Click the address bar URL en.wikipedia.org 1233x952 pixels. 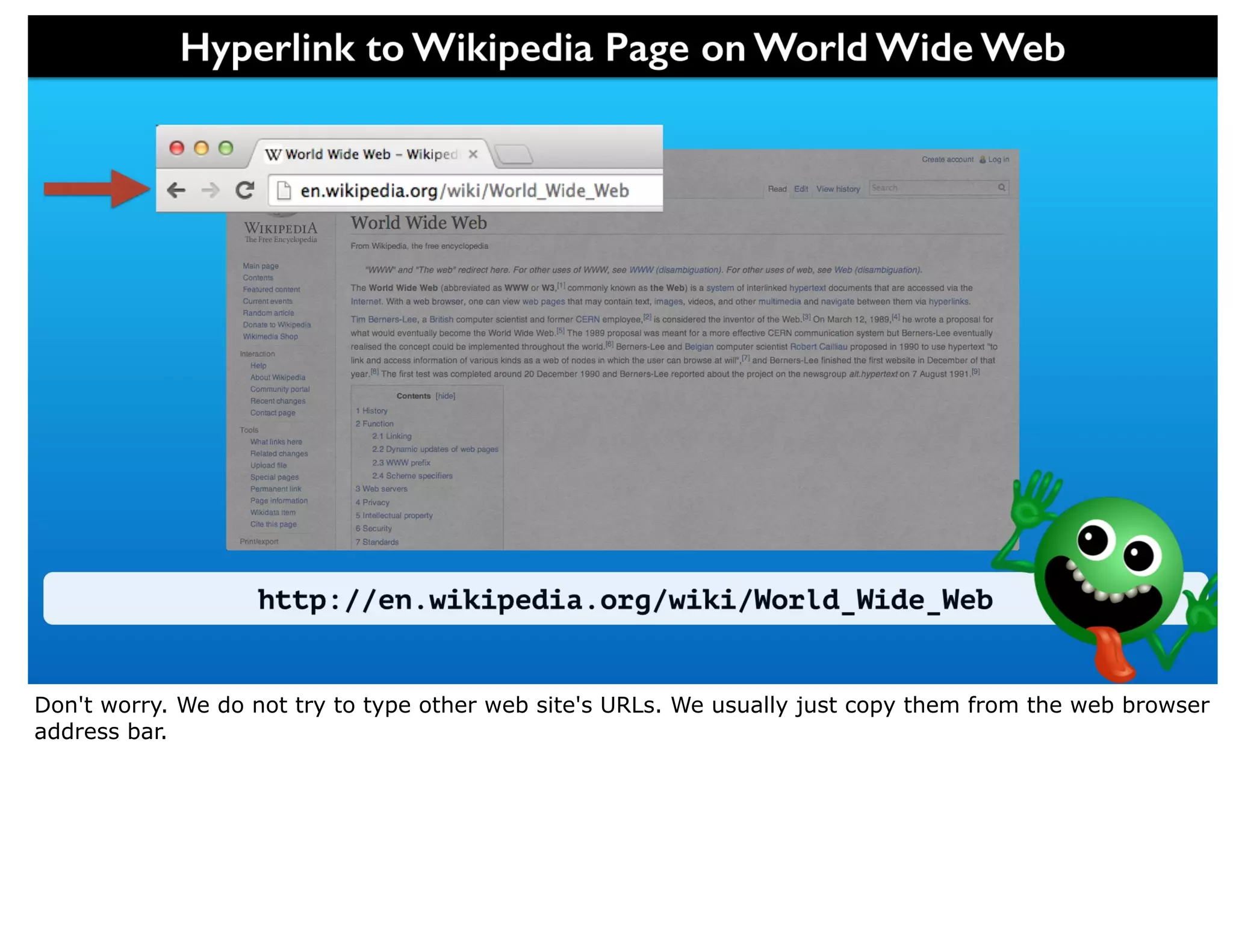point(464,191)
